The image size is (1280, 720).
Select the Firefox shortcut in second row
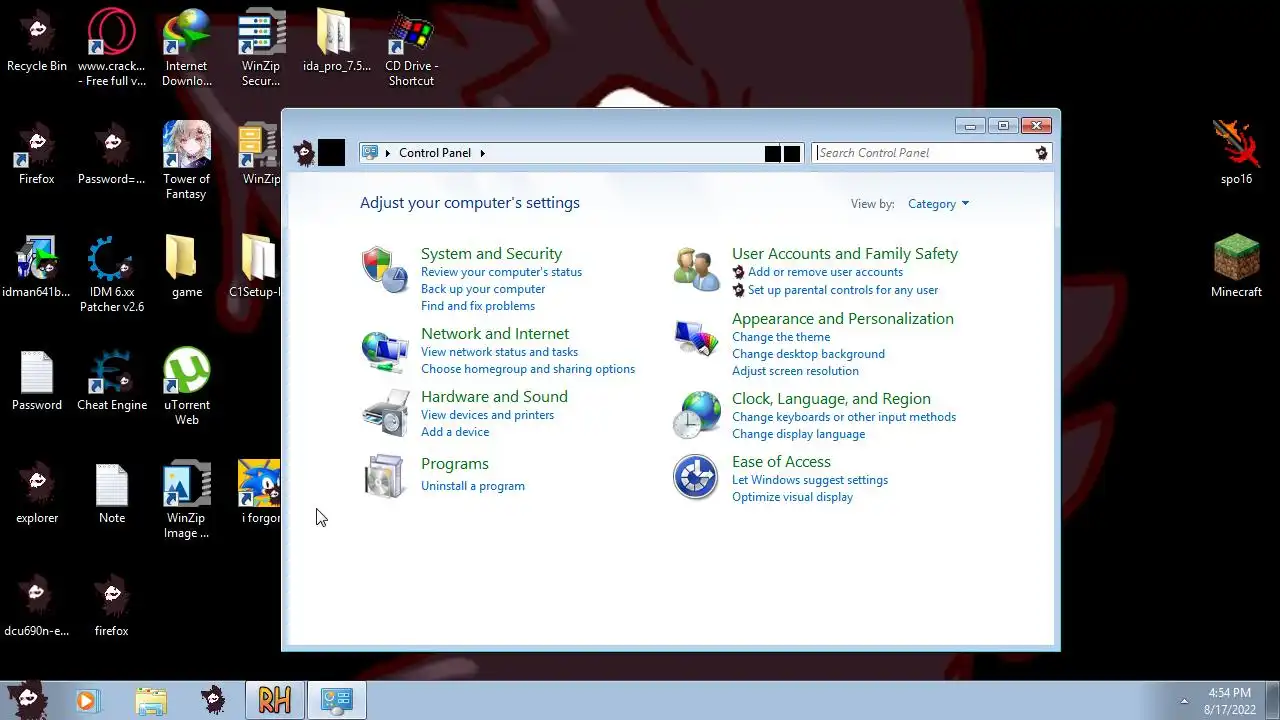click(37, 153)
